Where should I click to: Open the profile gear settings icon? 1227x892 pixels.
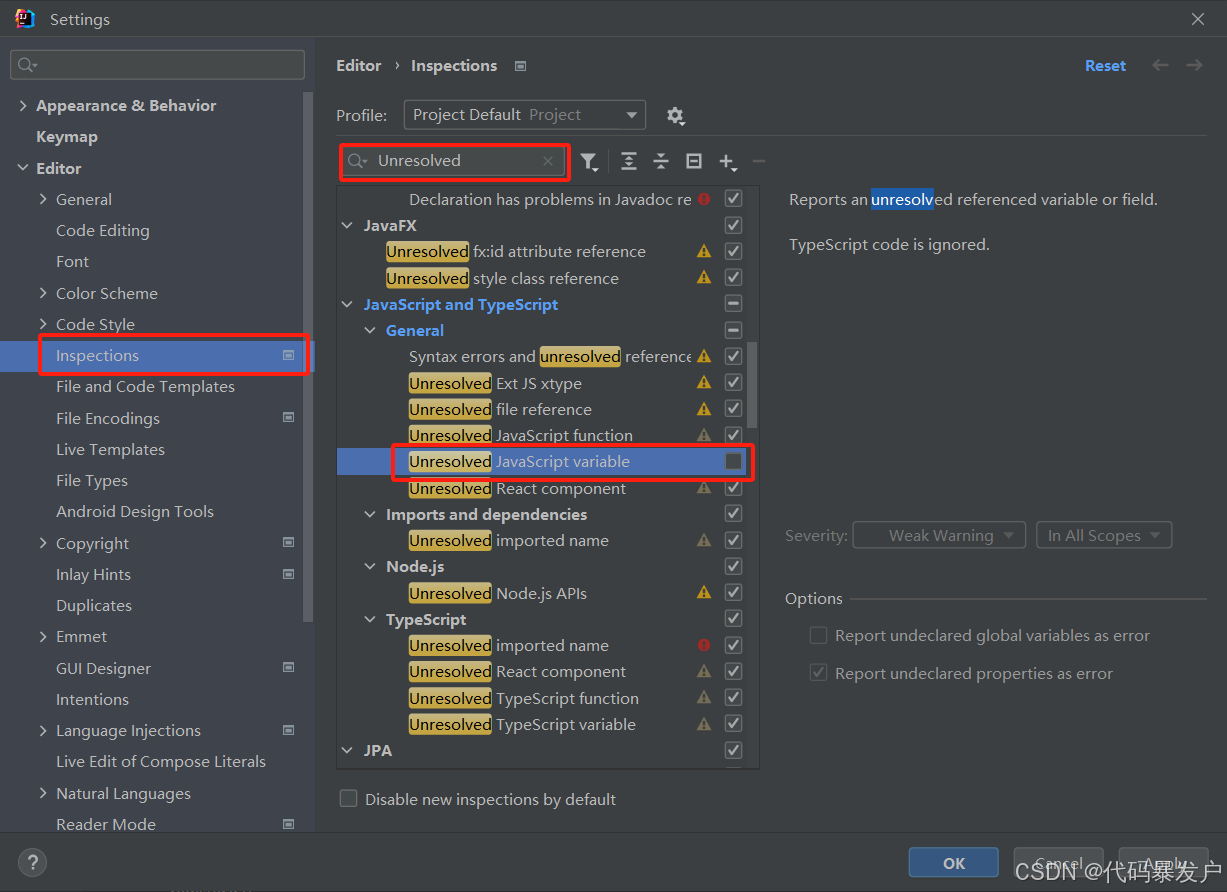click(x=675, y=116)
